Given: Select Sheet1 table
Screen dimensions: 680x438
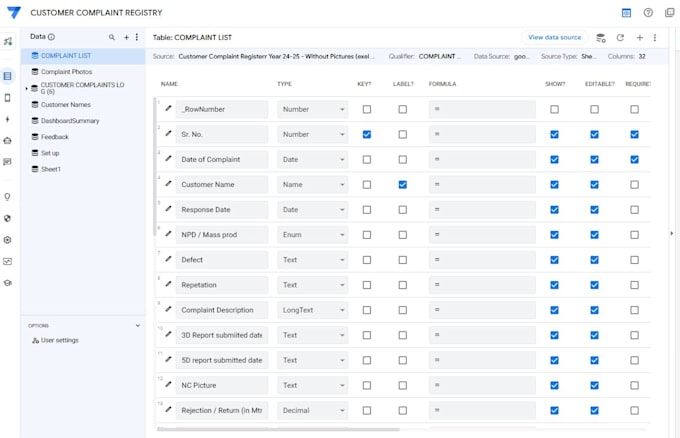Looking at the screenshot, I should pos(83,169).
